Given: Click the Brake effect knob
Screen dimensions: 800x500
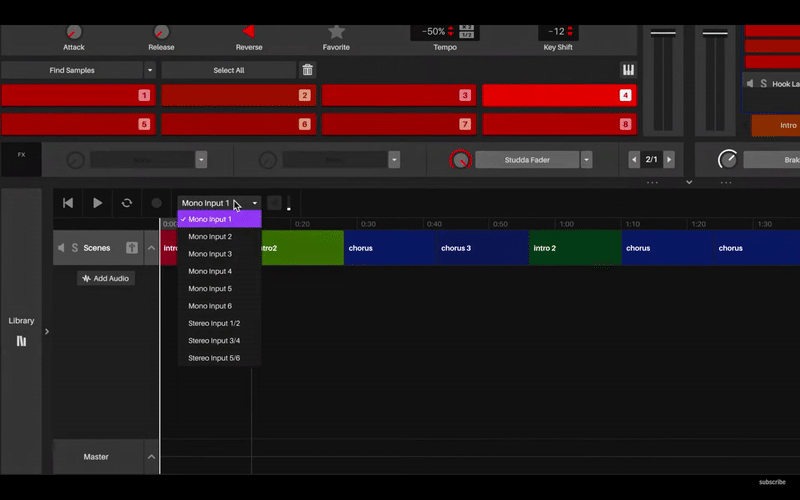Looking at the screenshot, I should click(728, 160).
